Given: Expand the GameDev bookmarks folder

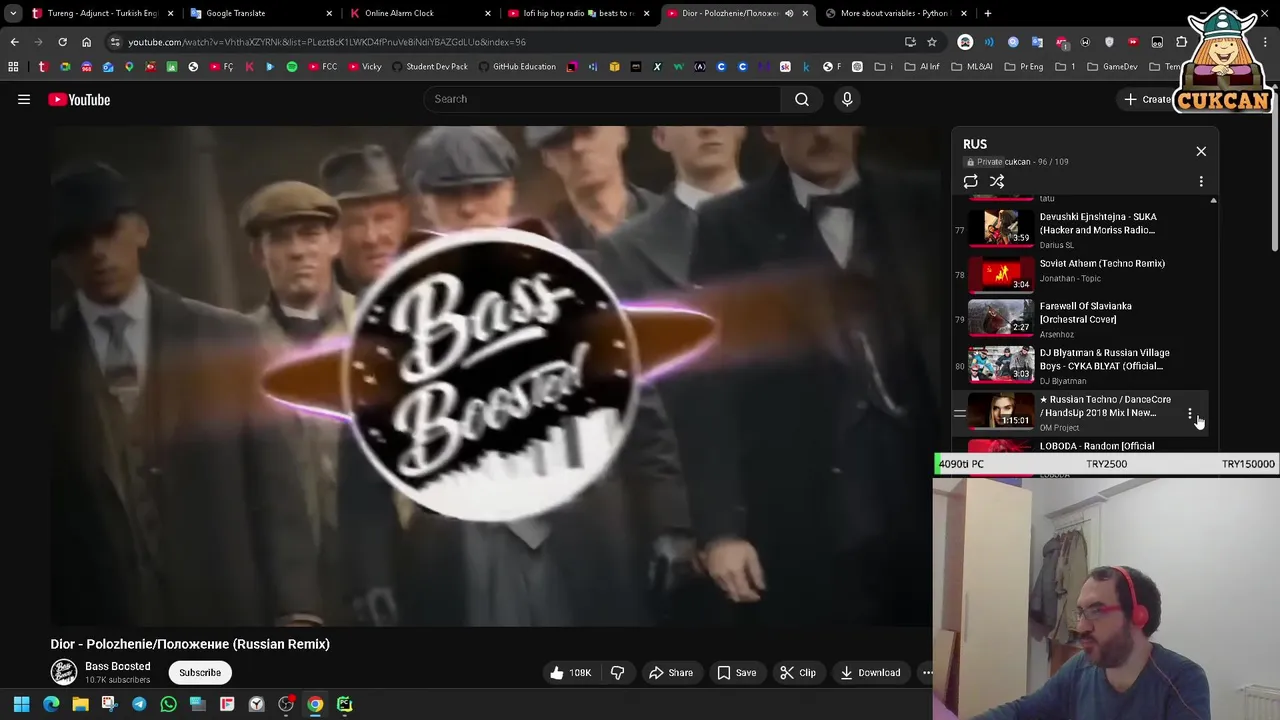Looking at the screenshot, I should [x=1112, y=67].
